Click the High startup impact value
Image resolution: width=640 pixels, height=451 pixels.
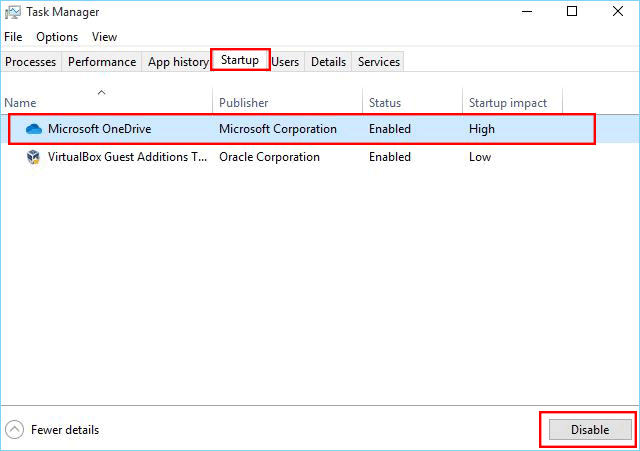(x=482, y=129)
